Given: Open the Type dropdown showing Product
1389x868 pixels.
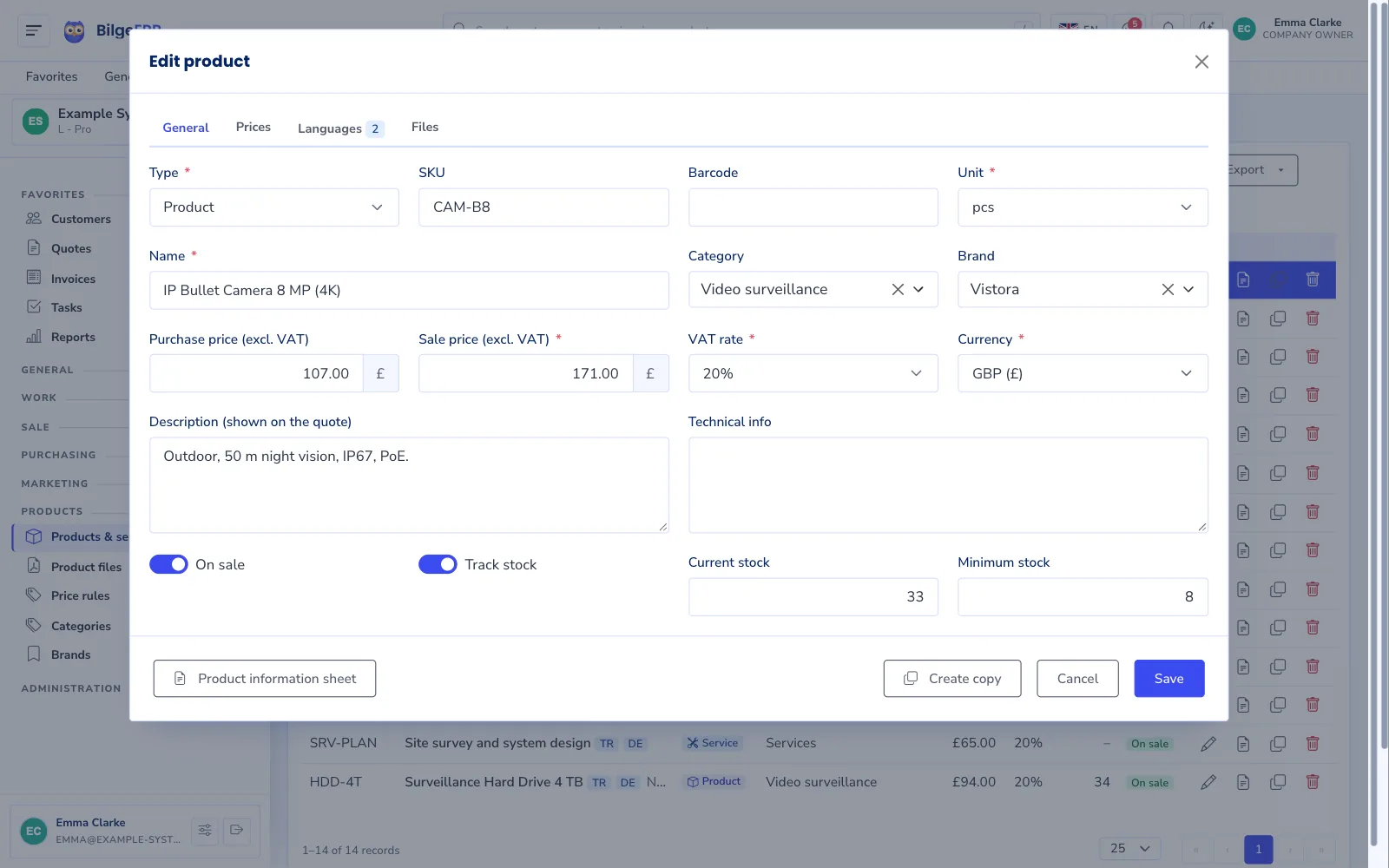Looking at the screenshot, I should [x=274, y=207].
